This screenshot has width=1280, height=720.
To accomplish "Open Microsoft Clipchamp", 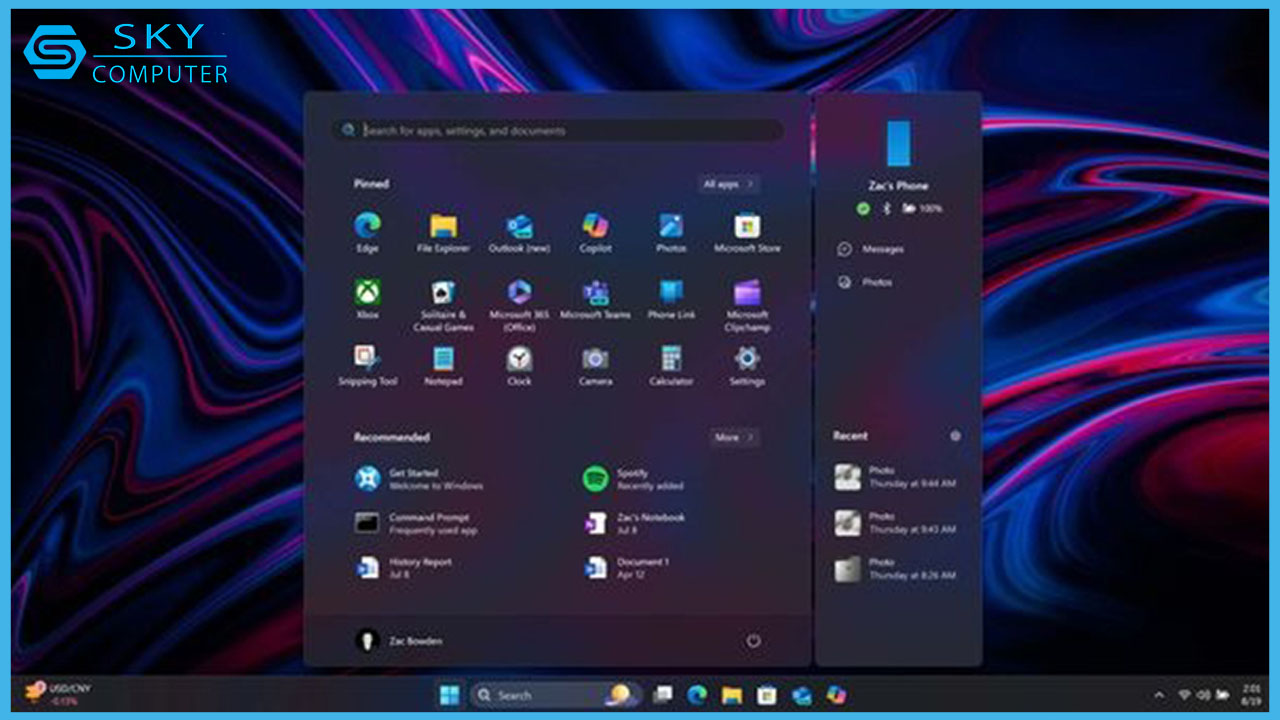I will (x=747, y=305).
